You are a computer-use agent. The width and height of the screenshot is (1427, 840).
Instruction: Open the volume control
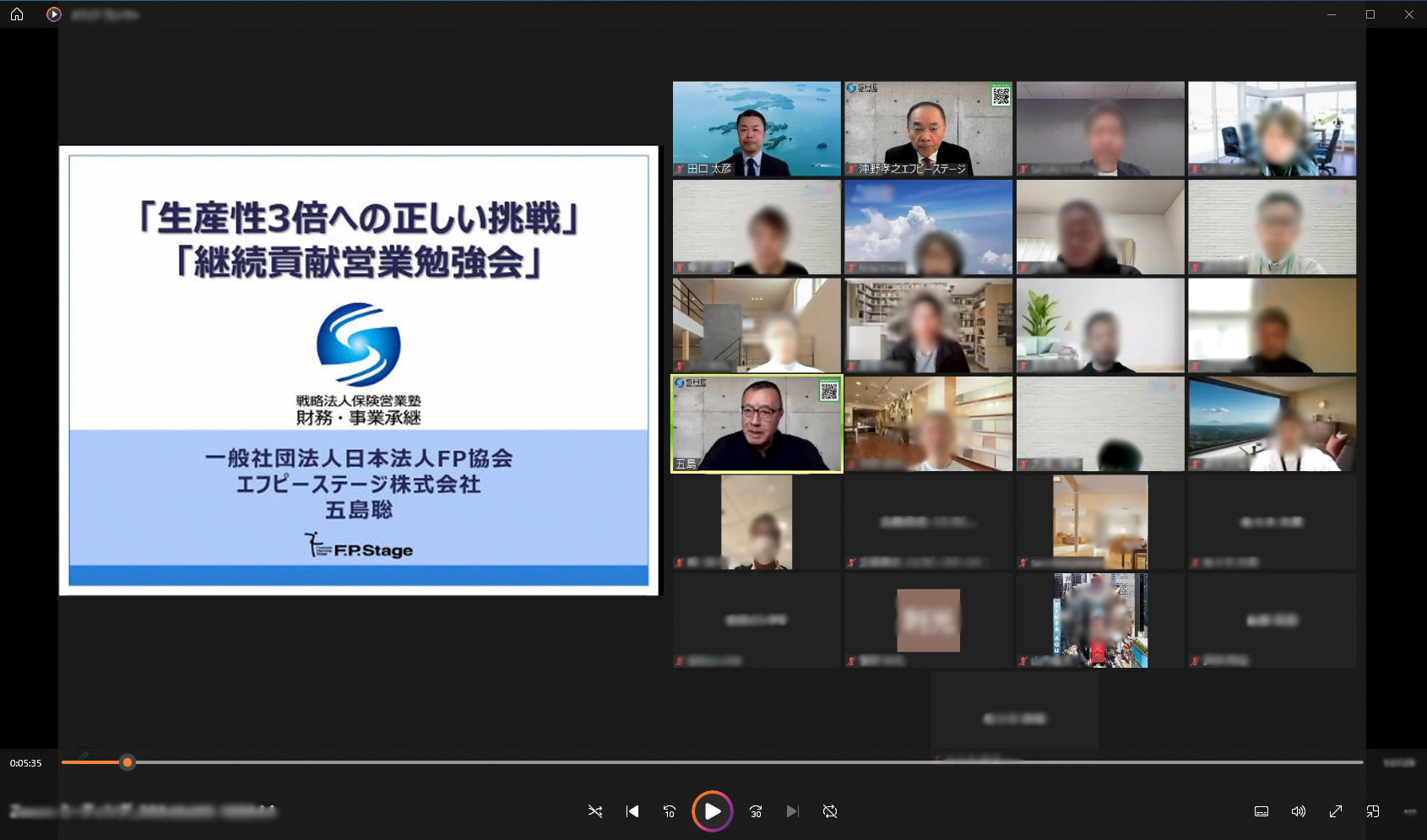[x=1299, y=811]
